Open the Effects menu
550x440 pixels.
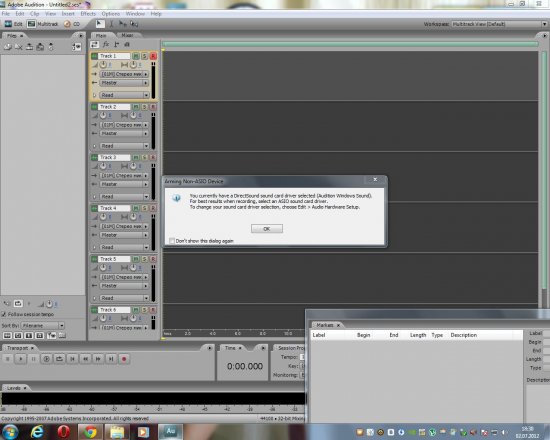click(x=88, y=14)
